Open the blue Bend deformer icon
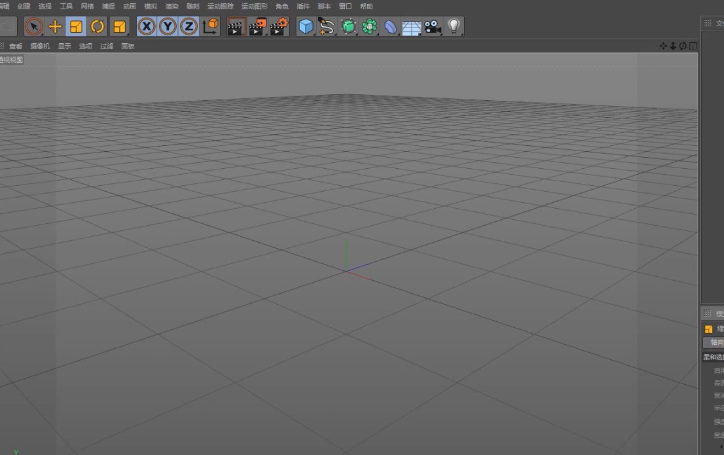724x455 pixels. point(390,26)
